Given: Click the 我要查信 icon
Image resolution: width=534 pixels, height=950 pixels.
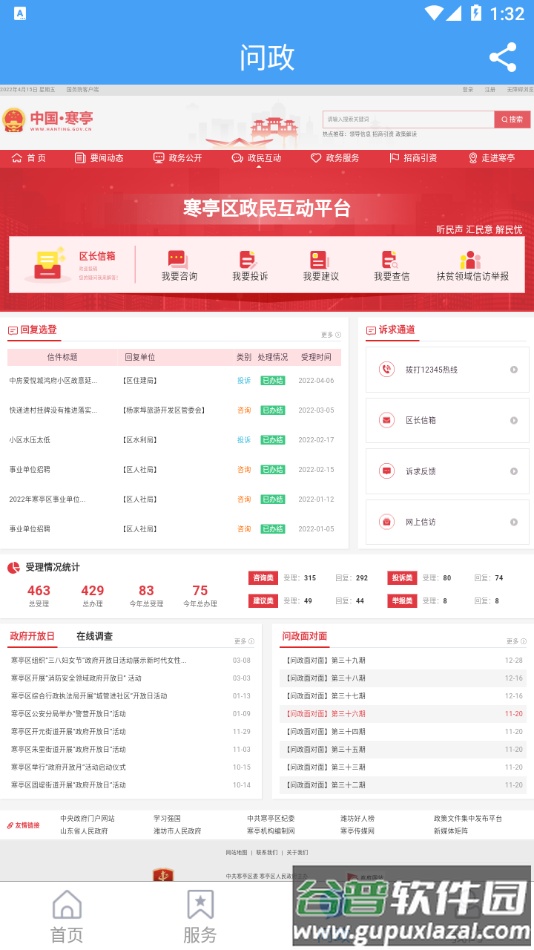Looking at the screenshot, I should point(390,259).
